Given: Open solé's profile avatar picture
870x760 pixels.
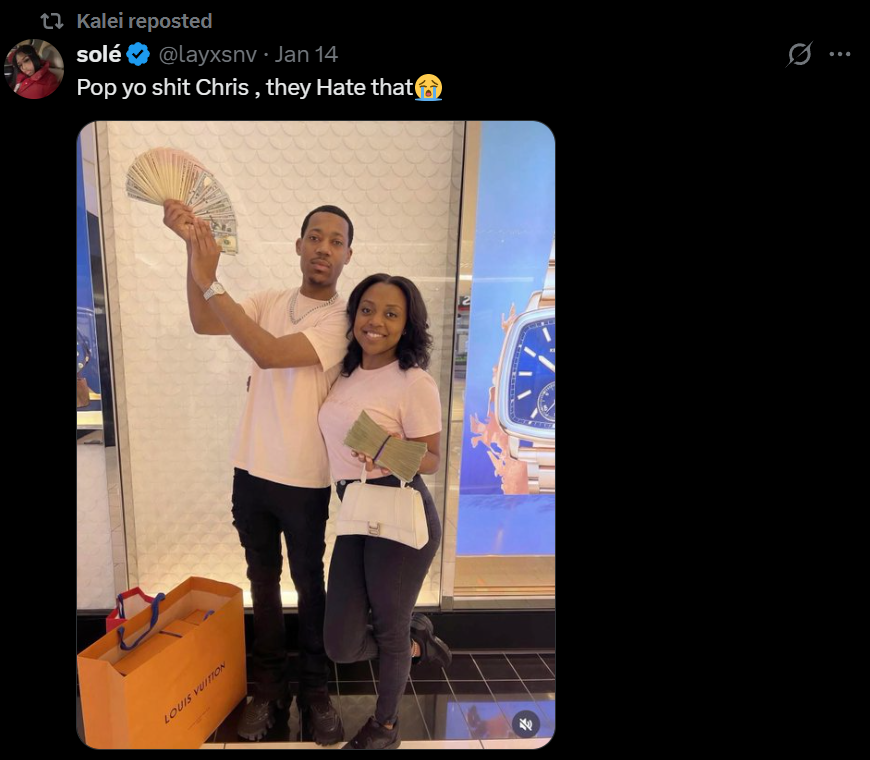Looking at the screenshot, I should (x=34, y=69).
